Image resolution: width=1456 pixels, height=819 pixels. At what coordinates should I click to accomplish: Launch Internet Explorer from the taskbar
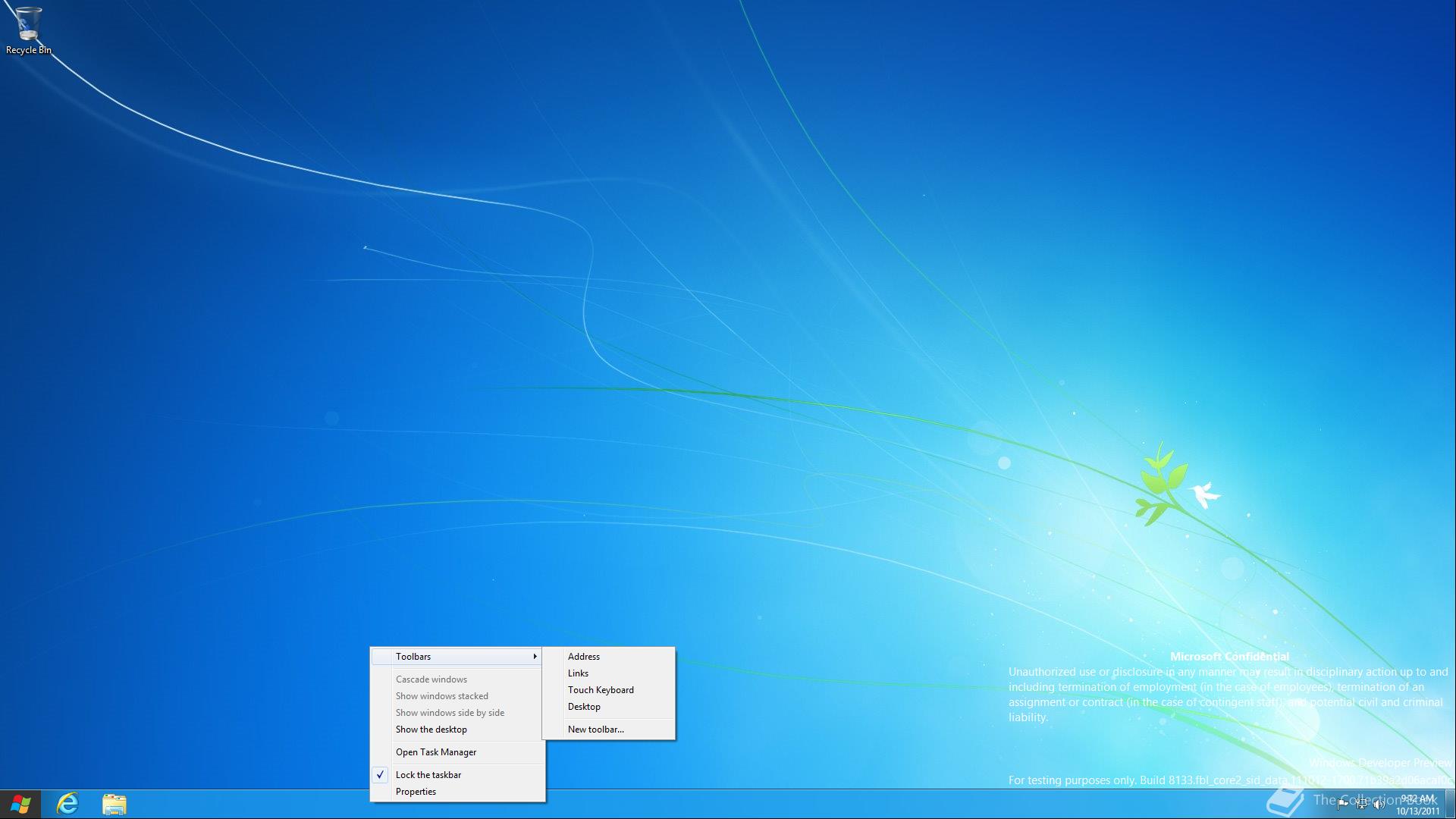67,804
